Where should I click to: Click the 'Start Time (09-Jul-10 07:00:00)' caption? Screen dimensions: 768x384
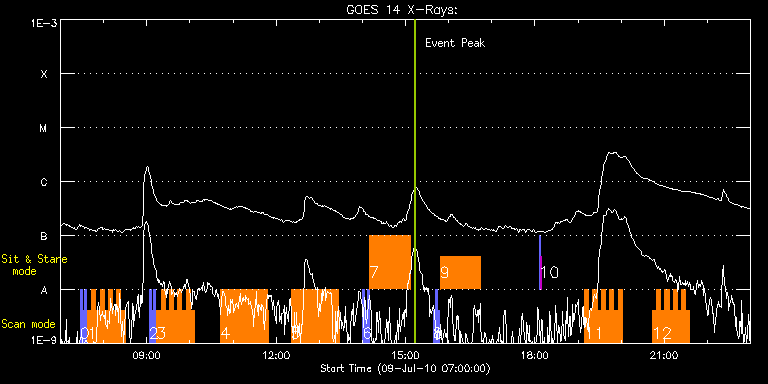point(405,368)
